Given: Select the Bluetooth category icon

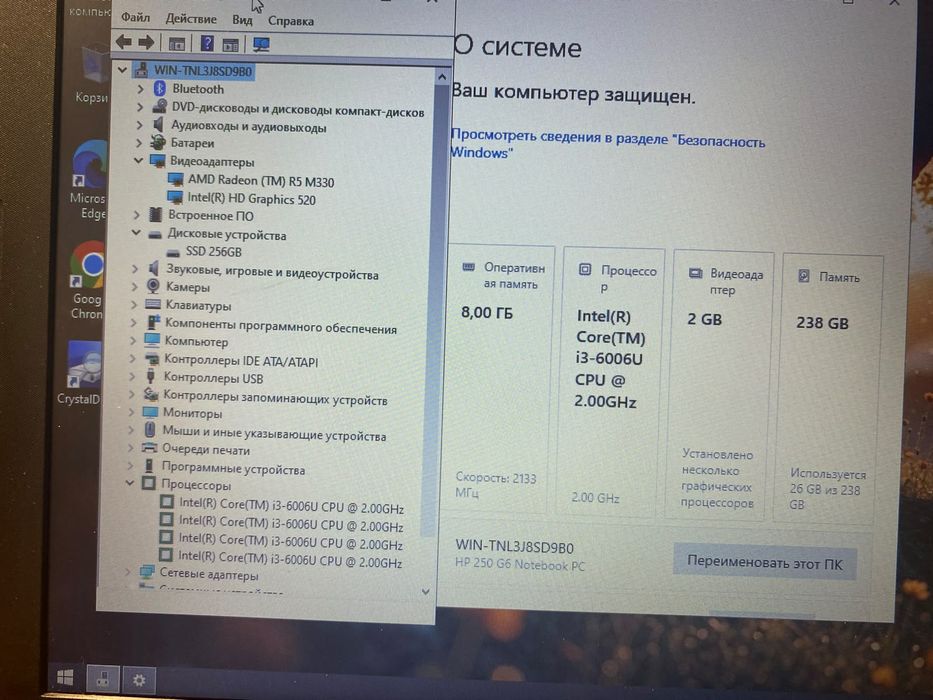Looking at the screenshot, I should pos(159,89).
